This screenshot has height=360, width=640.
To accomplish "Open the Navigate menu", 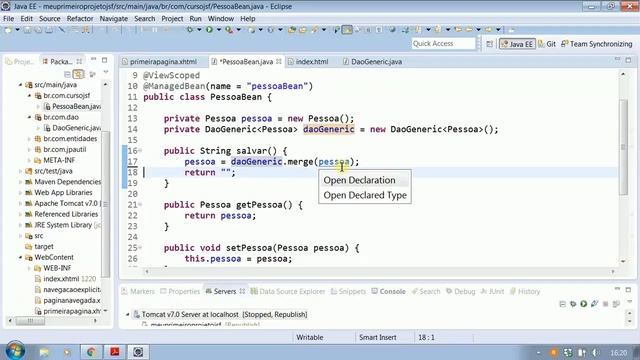I will [x=113, y=19].
